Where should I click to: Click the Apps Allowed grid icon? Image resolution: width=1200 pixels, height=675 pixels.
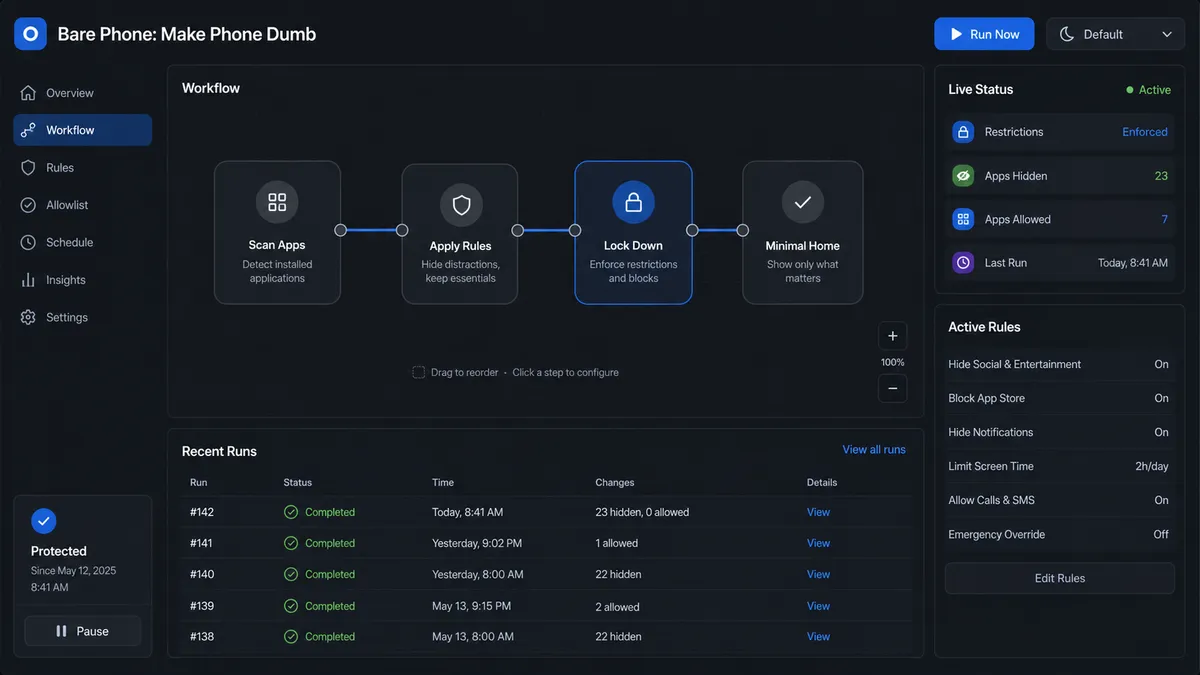(963, 219)
